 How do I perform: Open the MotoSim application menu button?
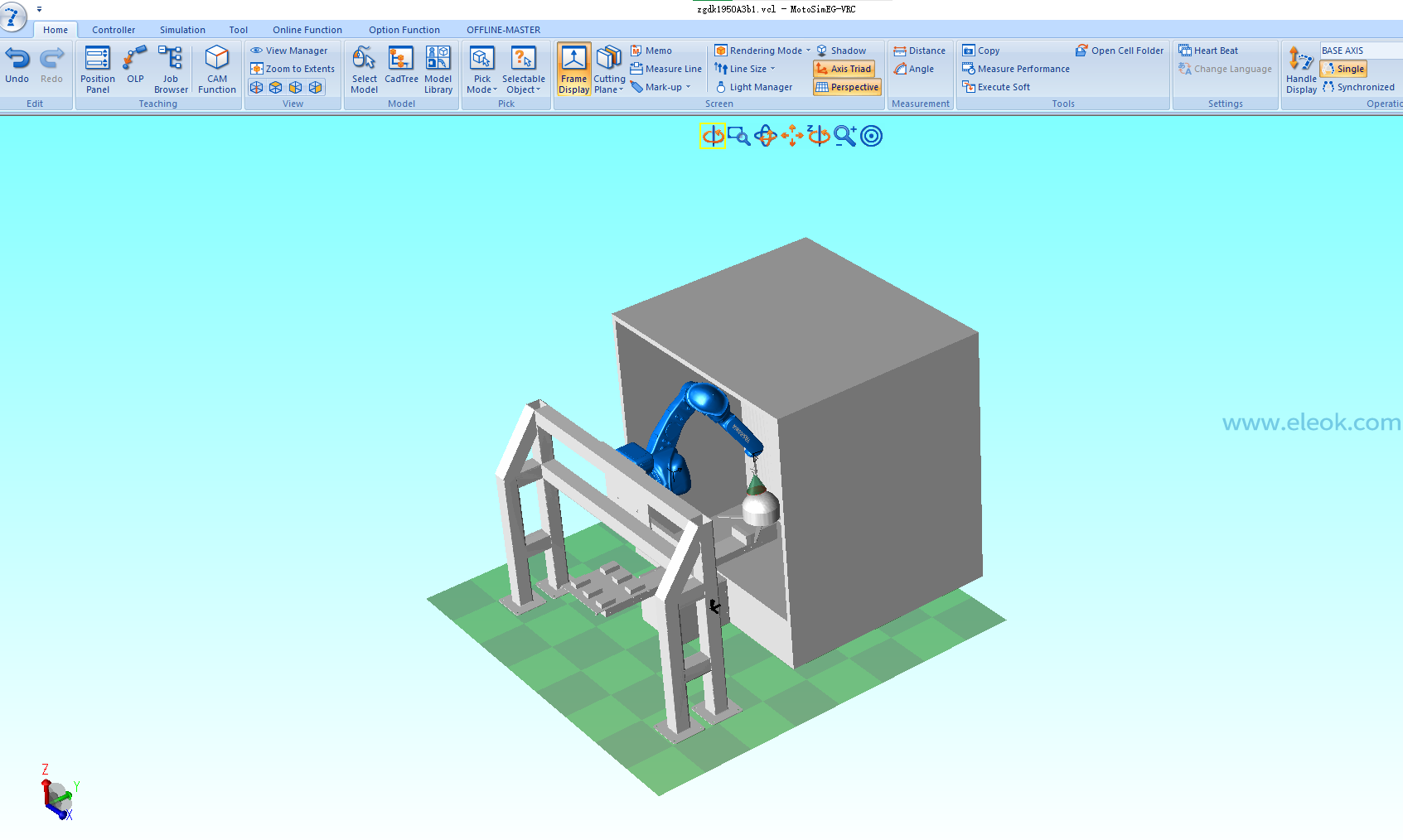click(x=13, y=15)
